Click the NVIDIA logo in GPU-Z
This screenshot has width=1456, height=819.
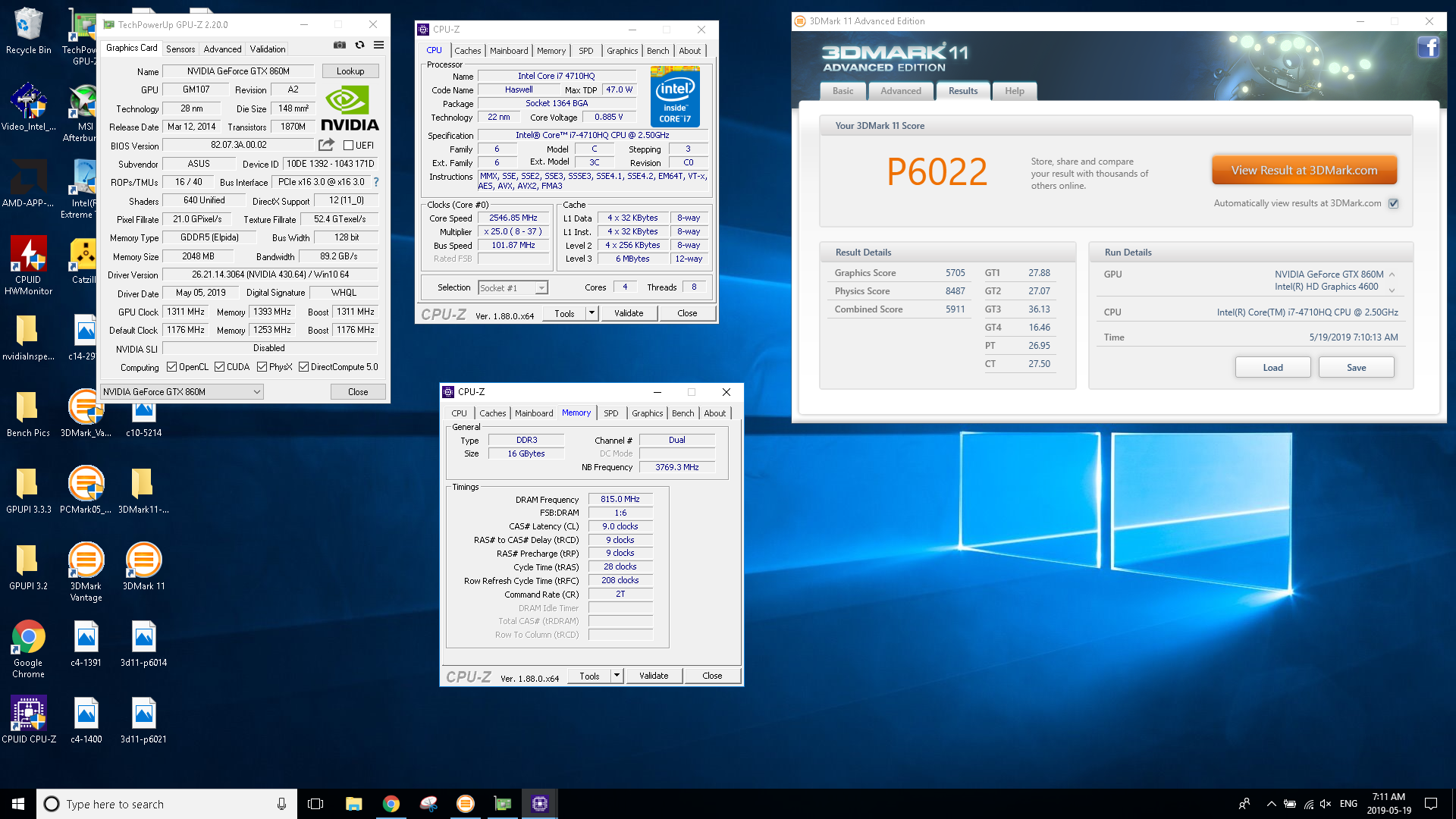pos(349,108)
